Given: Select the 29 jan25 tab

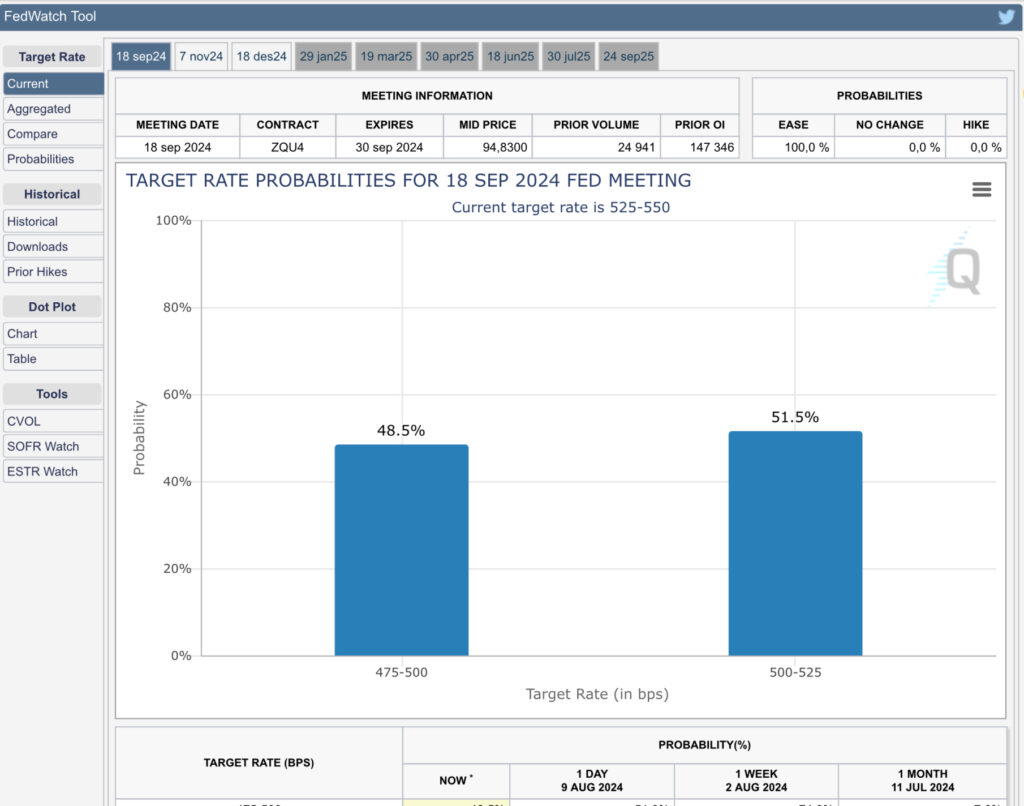Looking at the screenshot, I should 323,56.
